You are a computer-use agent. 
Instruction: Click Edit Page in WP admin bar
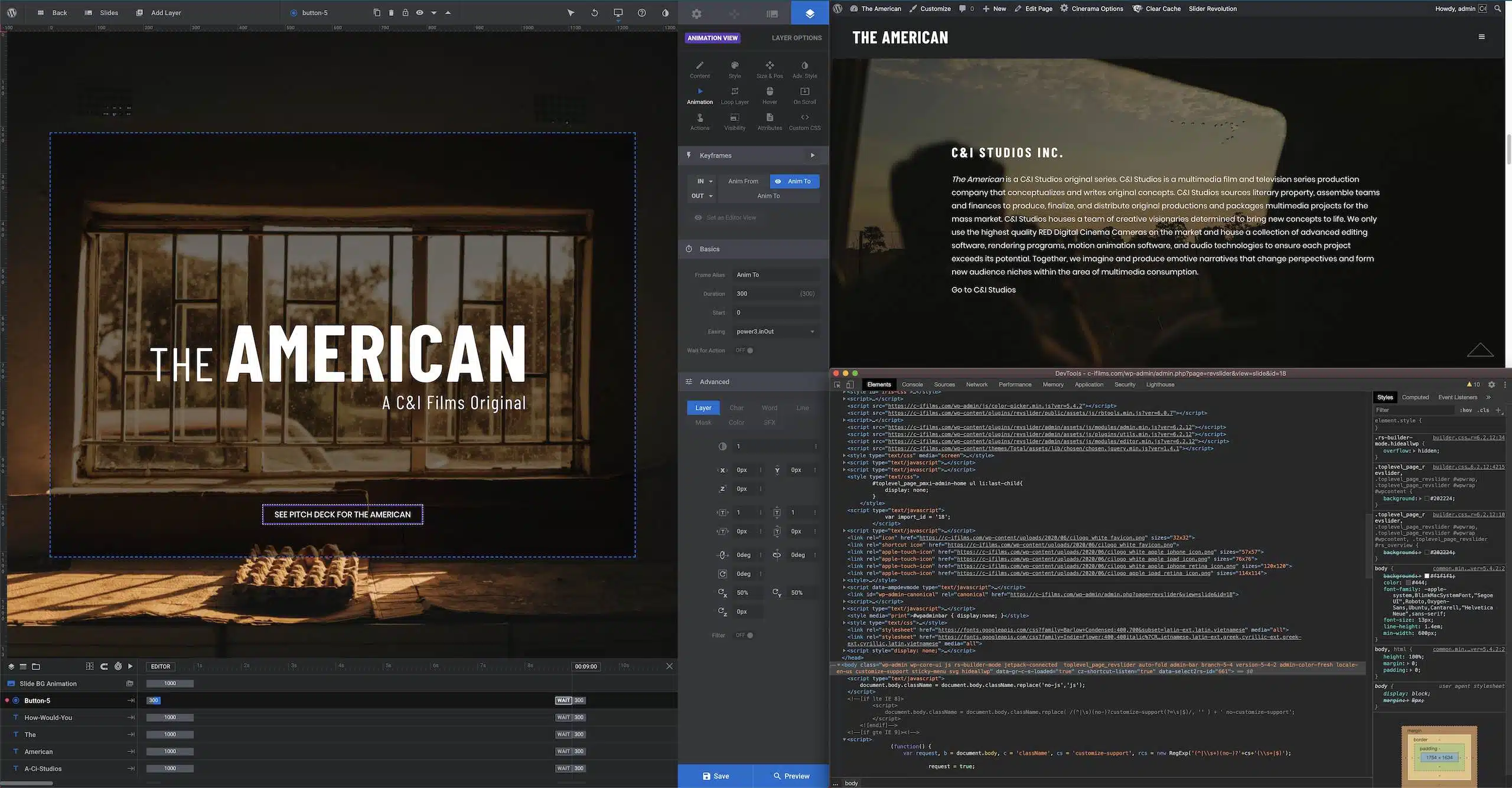[x=1033, y=9]
